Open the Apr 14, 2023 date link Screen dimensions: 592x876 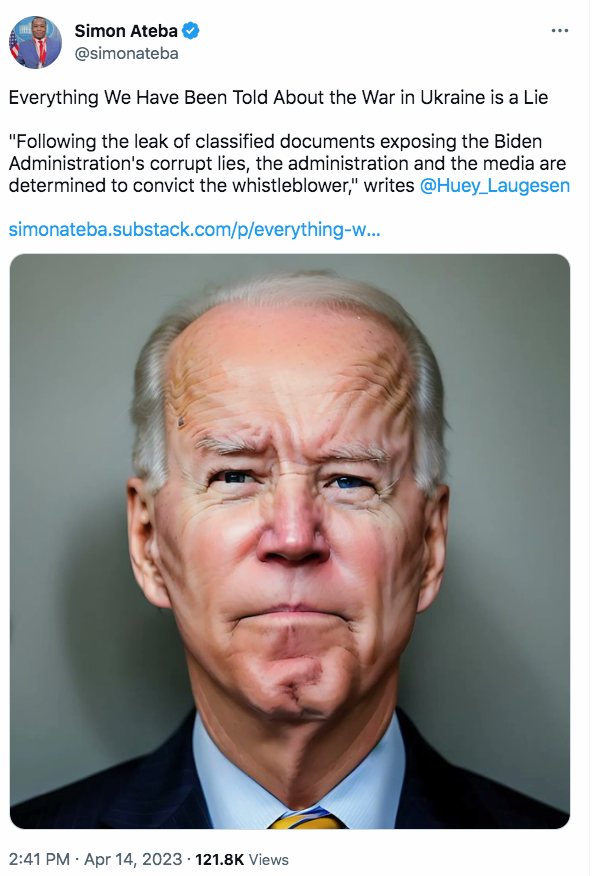[x=133, y=859]
